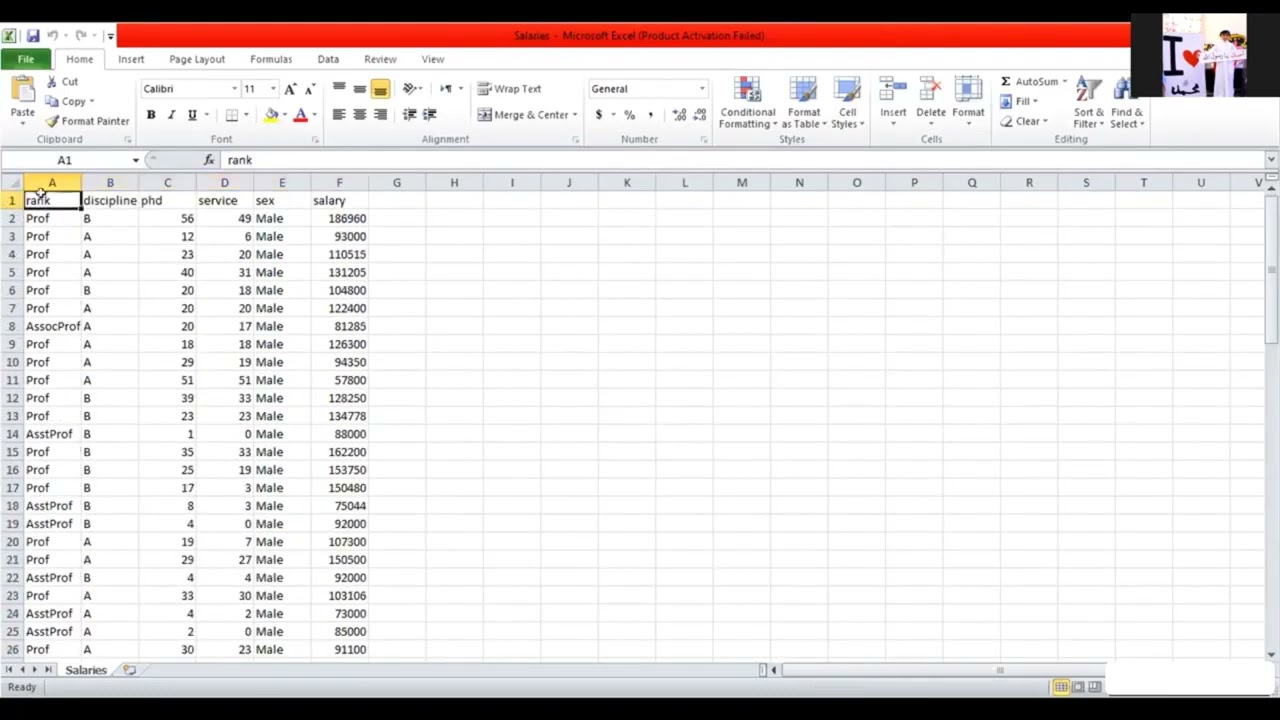Click the Font Color red A swatch

click(300, 115)
